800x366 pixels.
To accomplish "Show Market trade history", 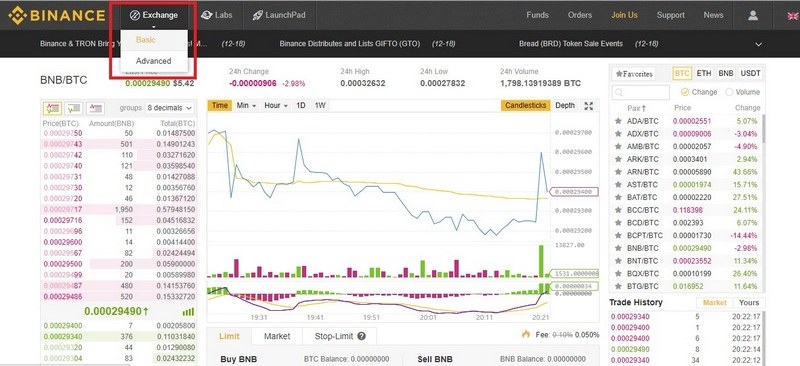I will click(x=714, y=303).
